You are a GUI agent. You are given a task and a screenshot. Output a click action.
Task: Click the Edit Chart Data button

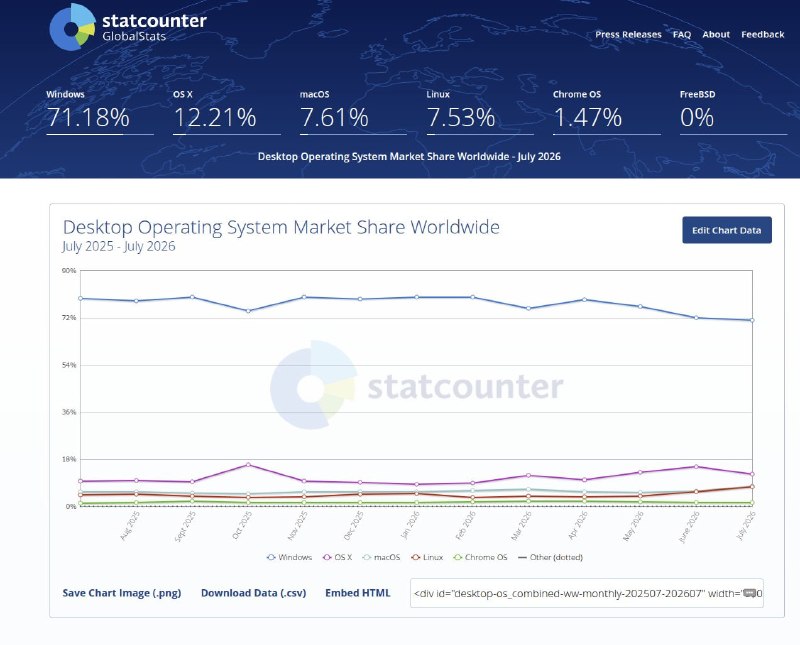[x=727, y=230]
